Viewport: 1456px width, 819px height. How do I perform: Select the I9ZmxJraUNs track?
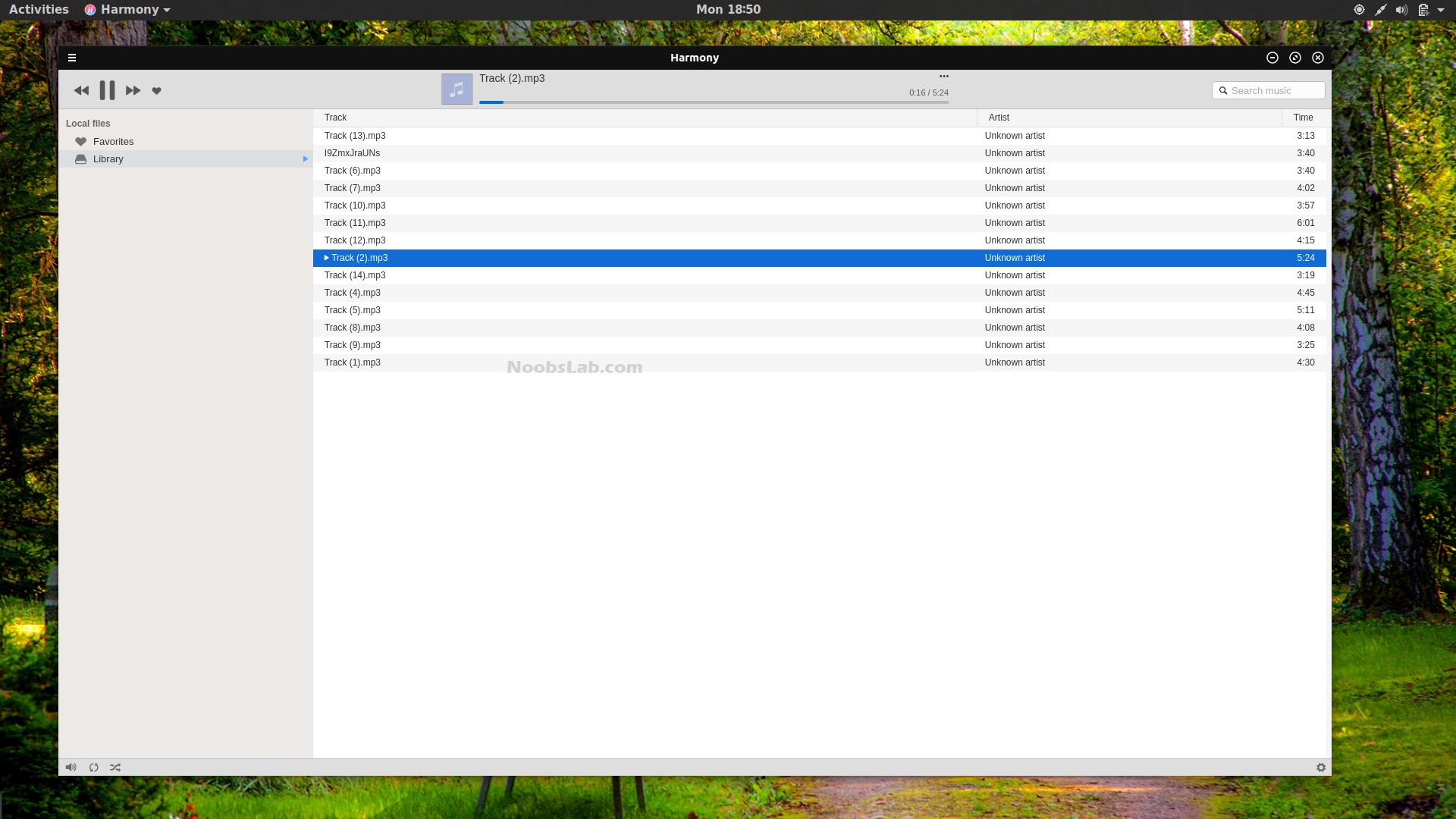(x=820, y=153)
